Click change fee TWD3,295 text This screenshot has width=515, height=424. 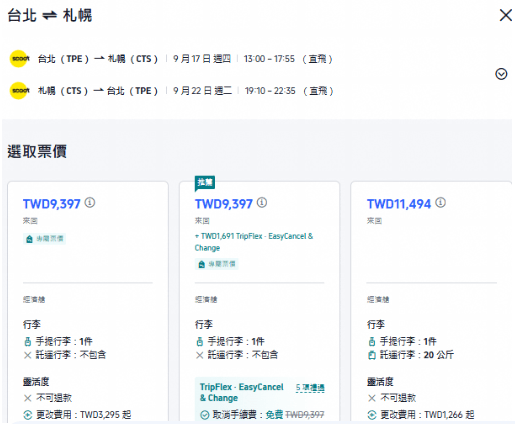(x=84, y=415)
